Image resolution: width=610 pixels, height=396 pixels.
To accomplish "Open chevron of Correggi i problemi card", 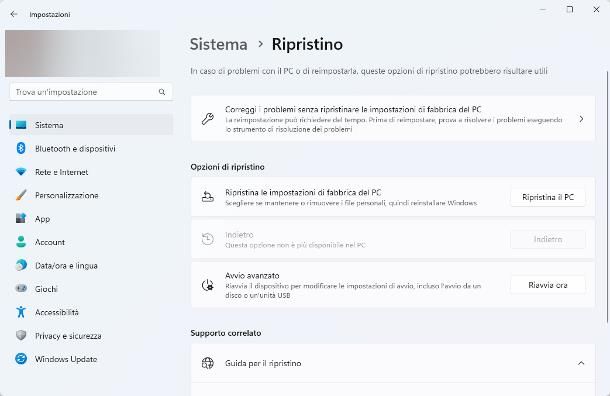I will 581,119.
